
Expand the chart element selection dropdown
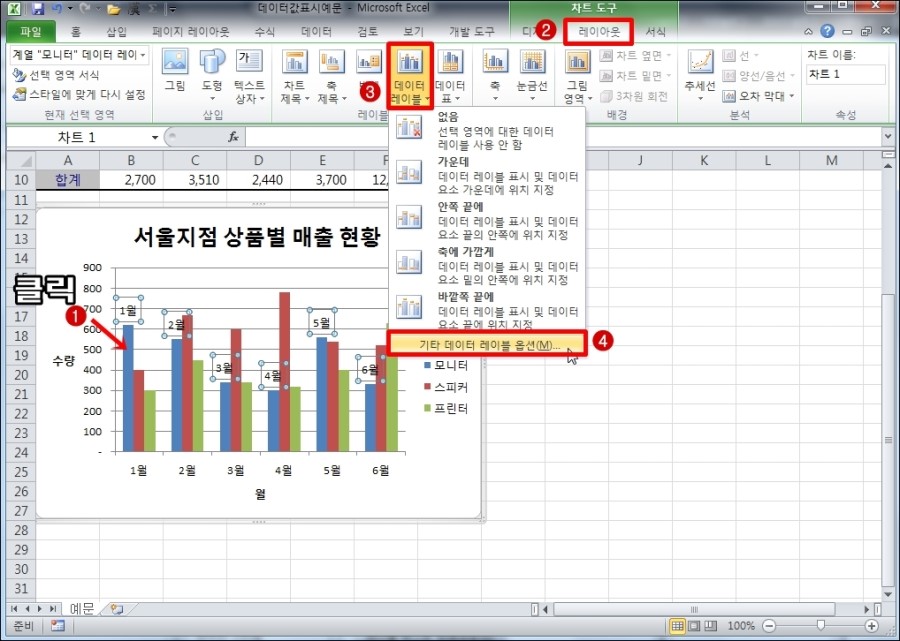pyautogui.click(x=143, y=54)
